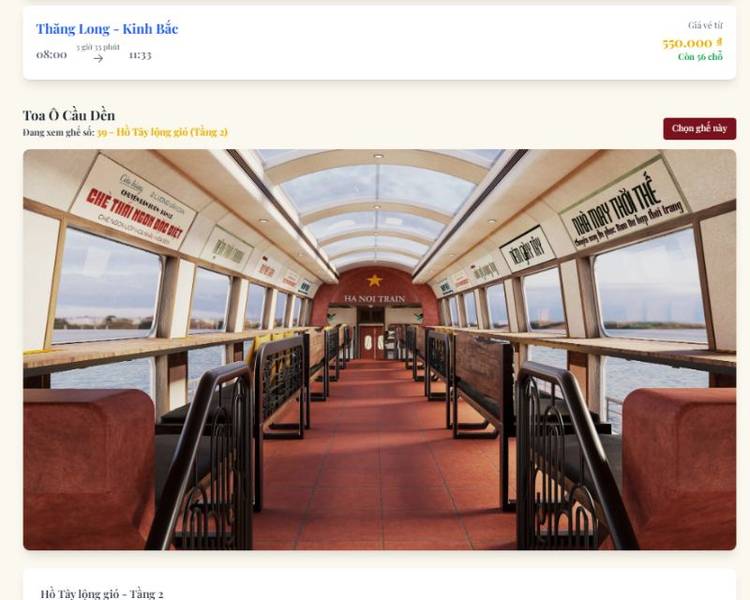Click the Toa Ô Cầu Dền carriage heading
The image size is (750, 600).
tap(69, 115)
